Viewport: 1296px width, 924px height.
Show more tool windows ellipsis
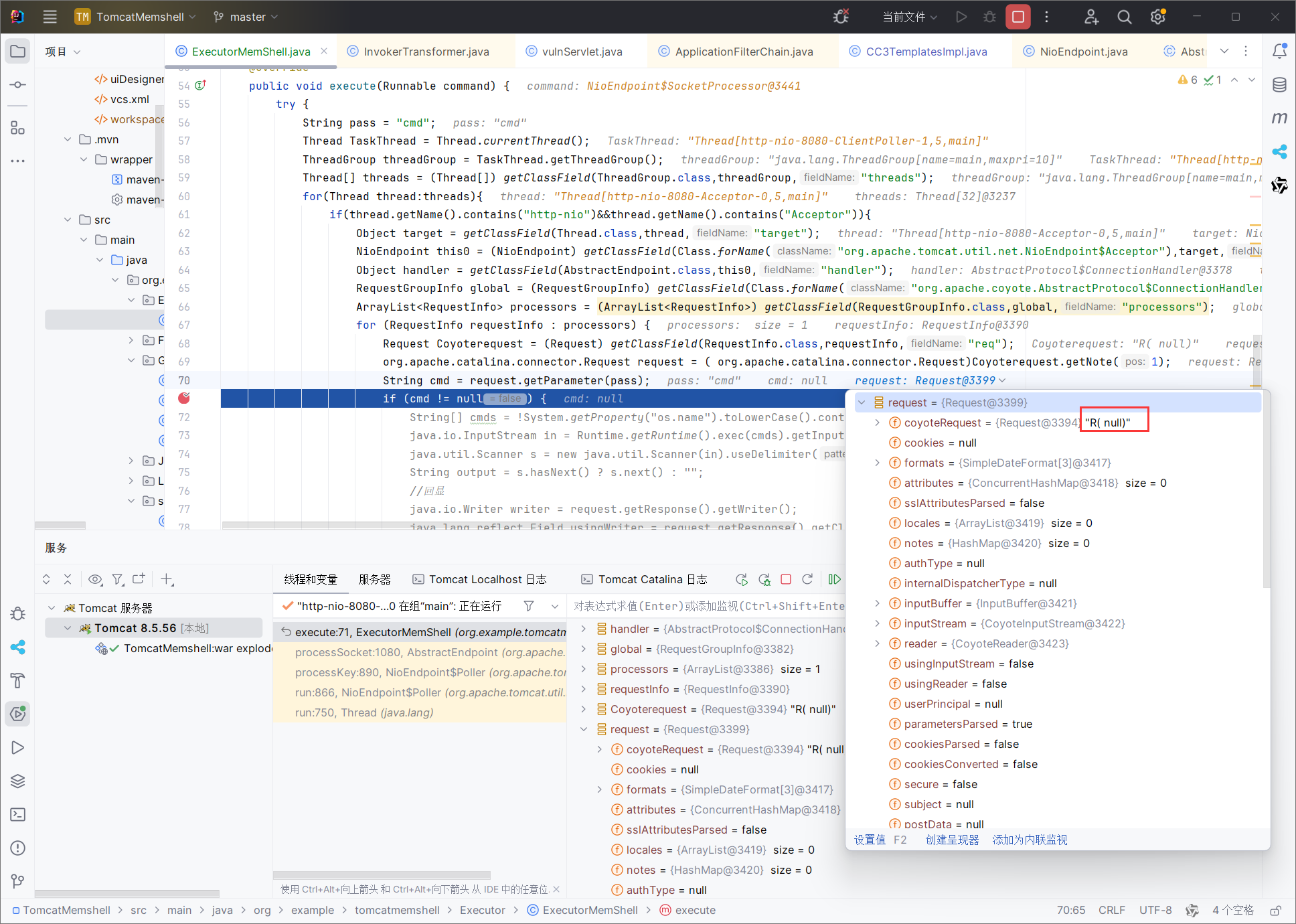18,161
